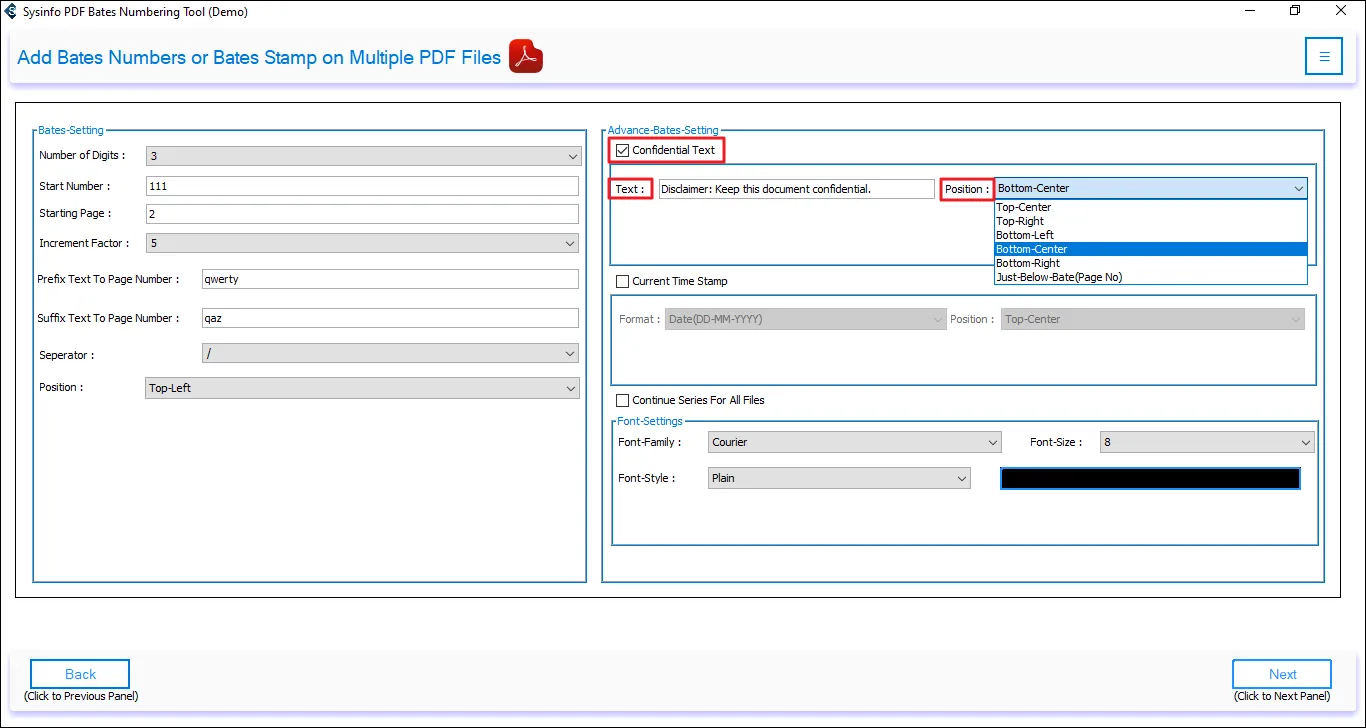Image resolution: width=1366 pixels, height=728 pixels.
Task: Enable the Current Time Stamp checkbox
Action: click(x=623, y=281)
